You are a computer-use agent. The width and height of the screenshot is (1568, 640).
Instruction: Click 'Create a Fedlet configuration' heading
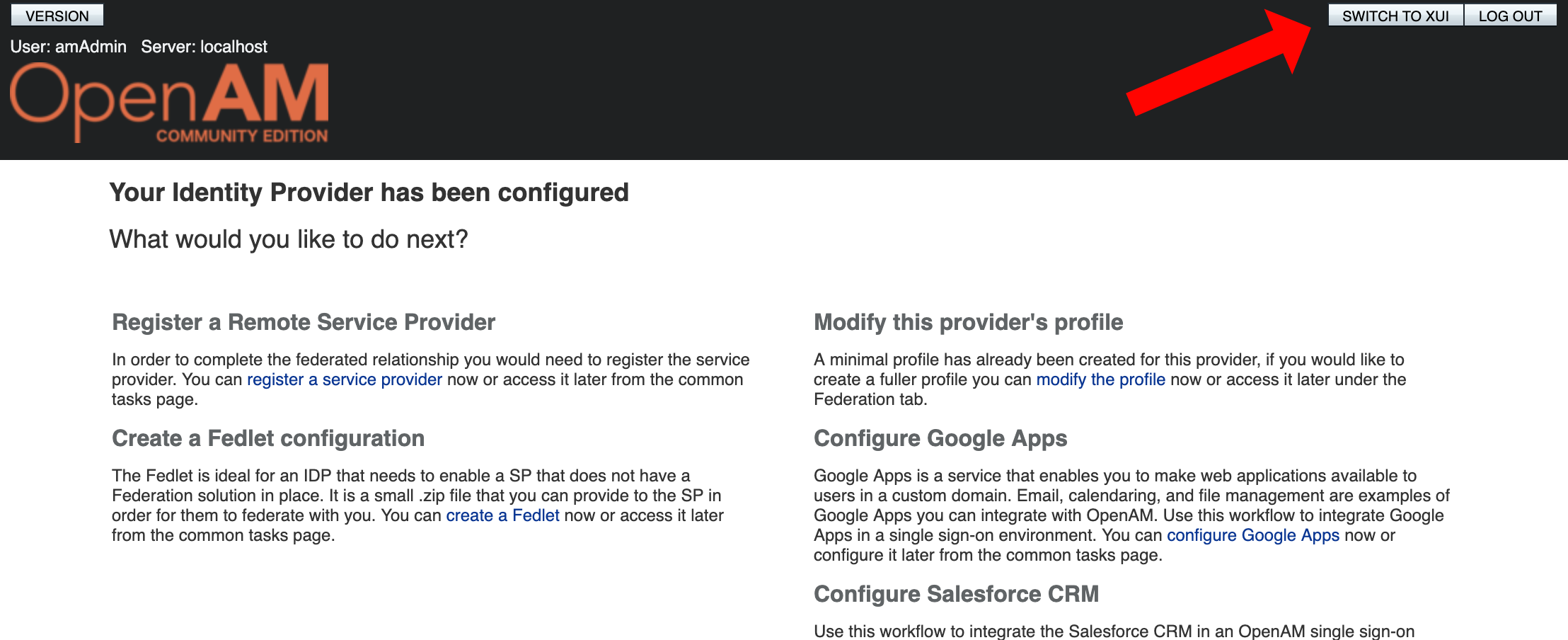coord(268,438)
